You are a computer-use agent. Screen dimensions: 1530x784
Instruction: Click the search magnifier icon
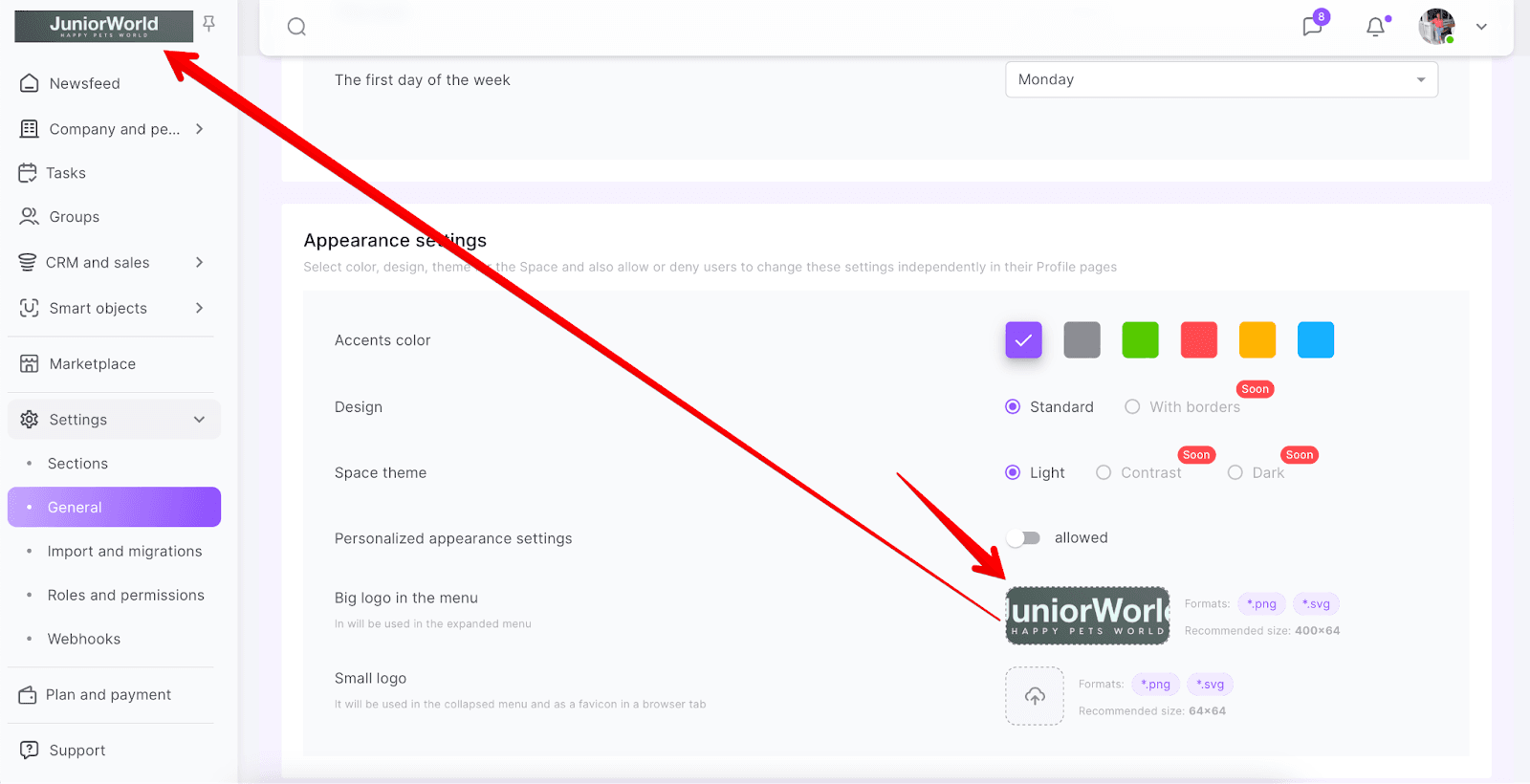coord(296,27)
